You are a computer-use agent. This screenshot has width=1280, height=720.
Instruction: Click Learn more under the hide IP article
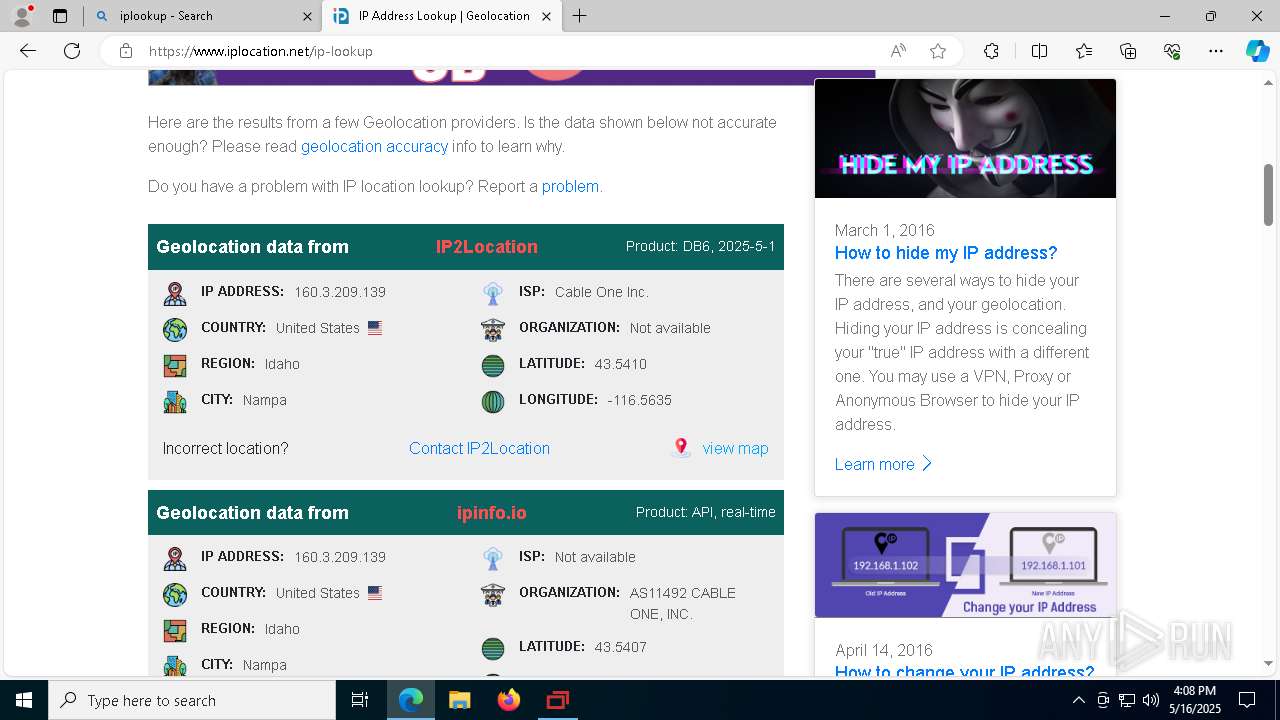click(x=884, y=464)
